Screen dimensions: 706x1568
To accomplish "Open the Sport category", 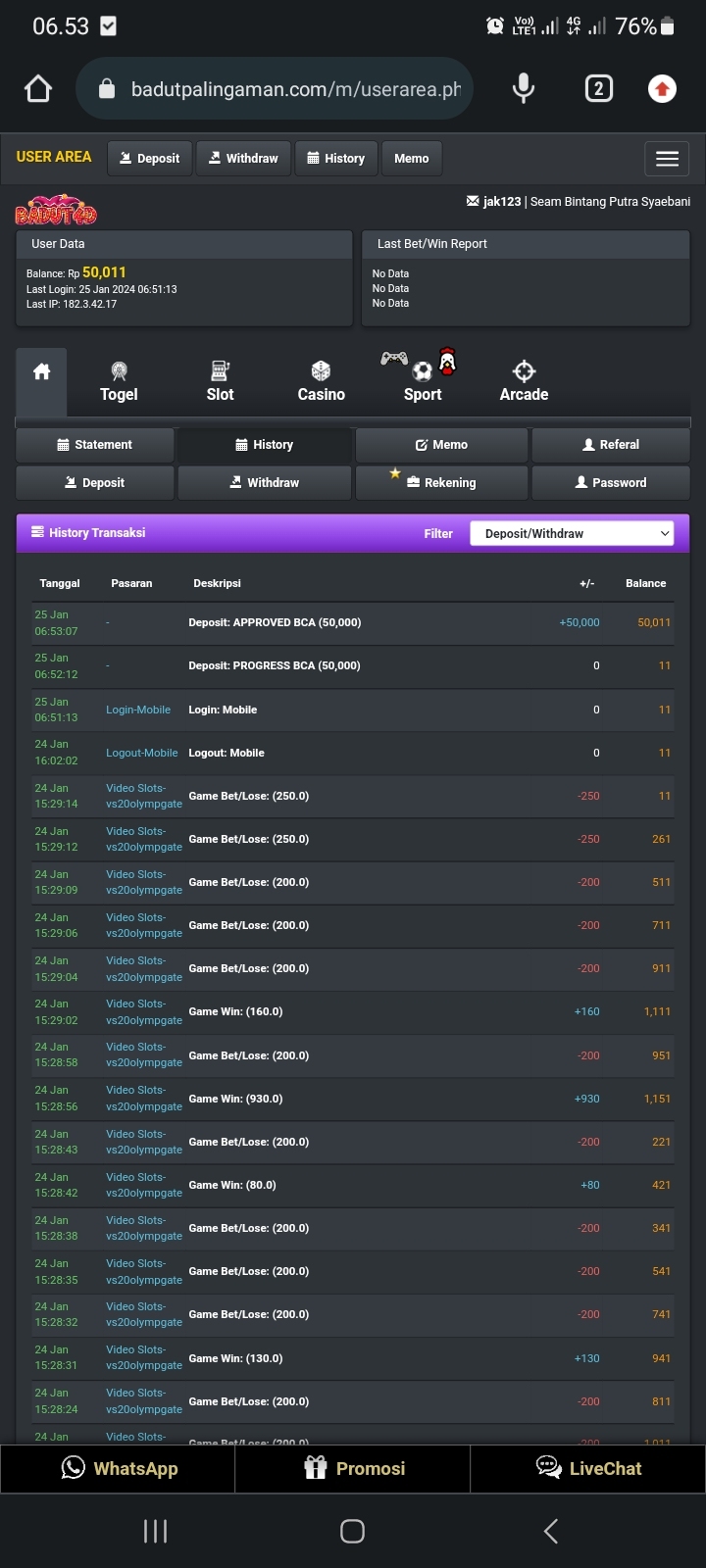I will click(x=423, y=381).
